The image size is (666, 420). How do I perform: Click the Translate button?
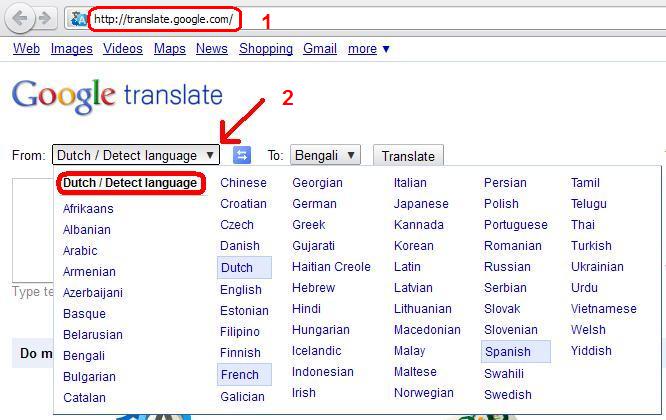click(x=408, y=156)
